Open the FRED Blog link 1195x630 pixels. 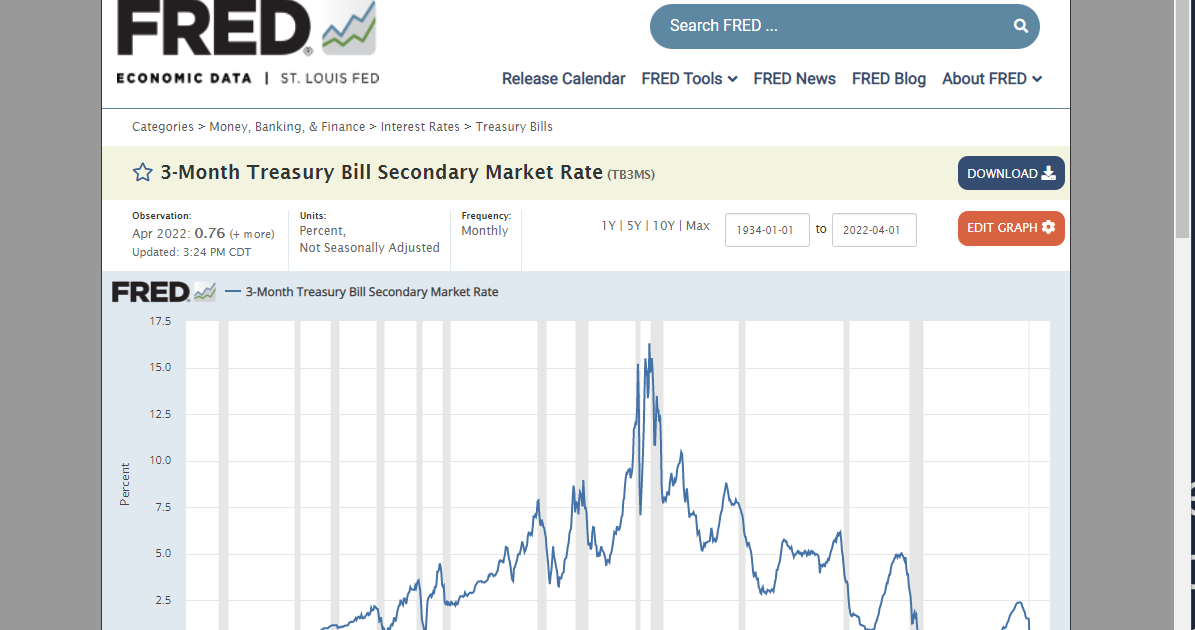(889, 78)
